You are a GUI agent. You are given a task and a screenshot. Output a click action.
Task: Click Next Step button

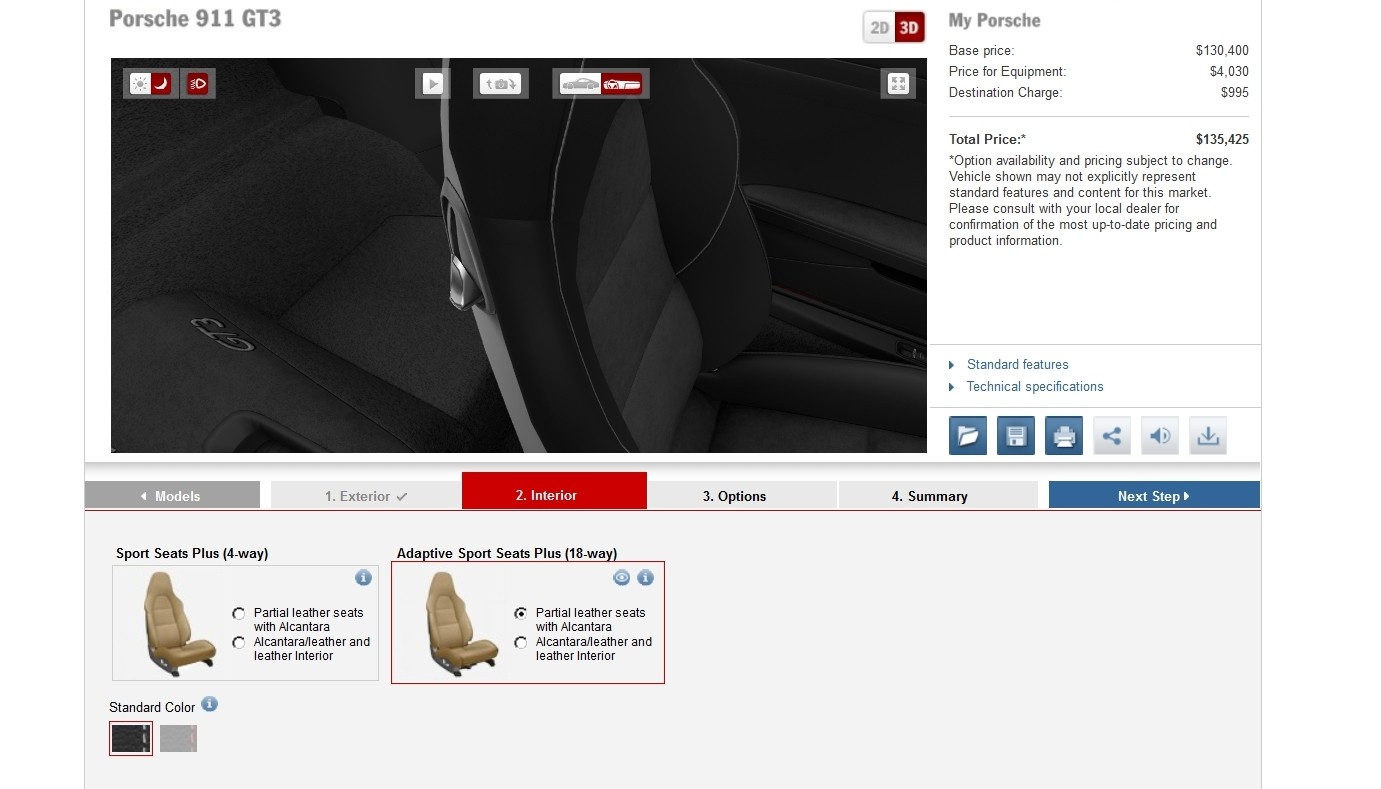click(1154, 496)
